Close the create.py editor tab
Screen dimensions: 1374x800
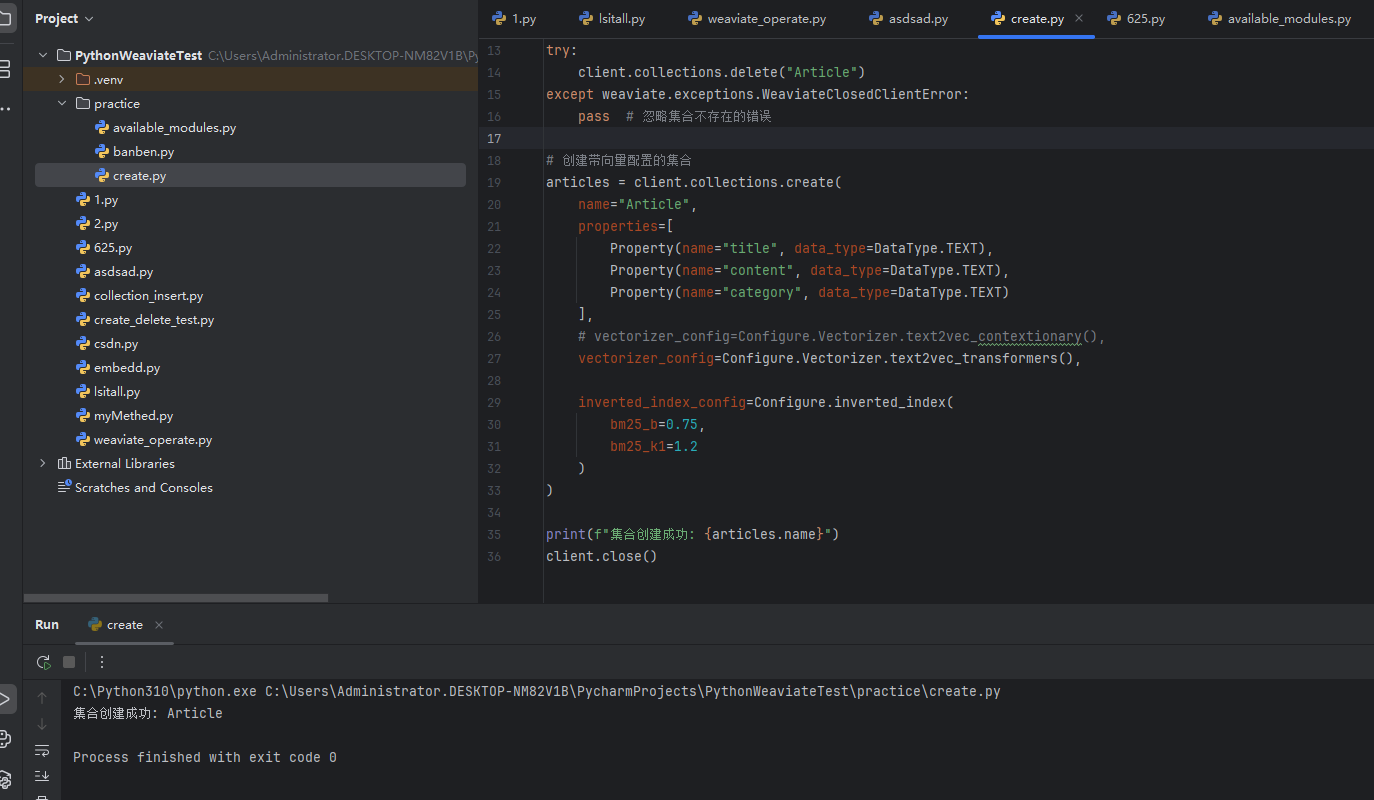click(1079, 19)
